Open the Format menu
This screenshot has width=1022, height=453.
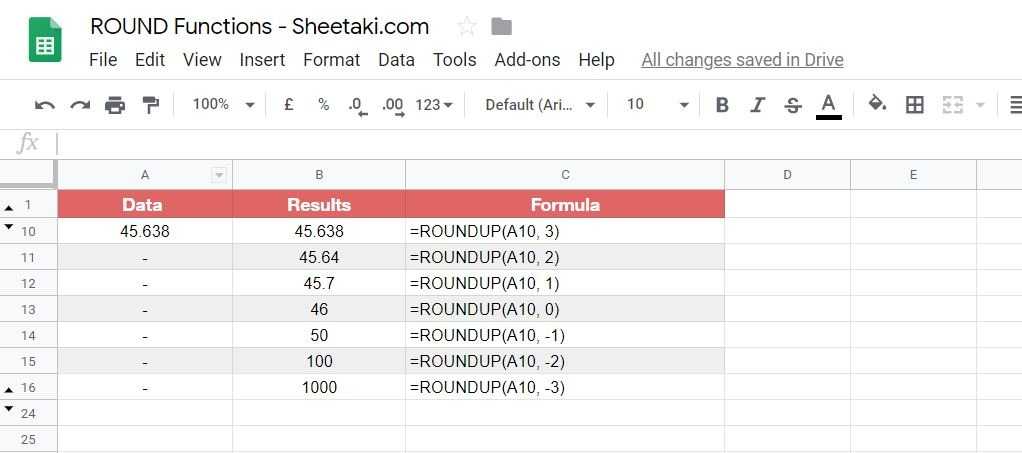pos(331,60)
